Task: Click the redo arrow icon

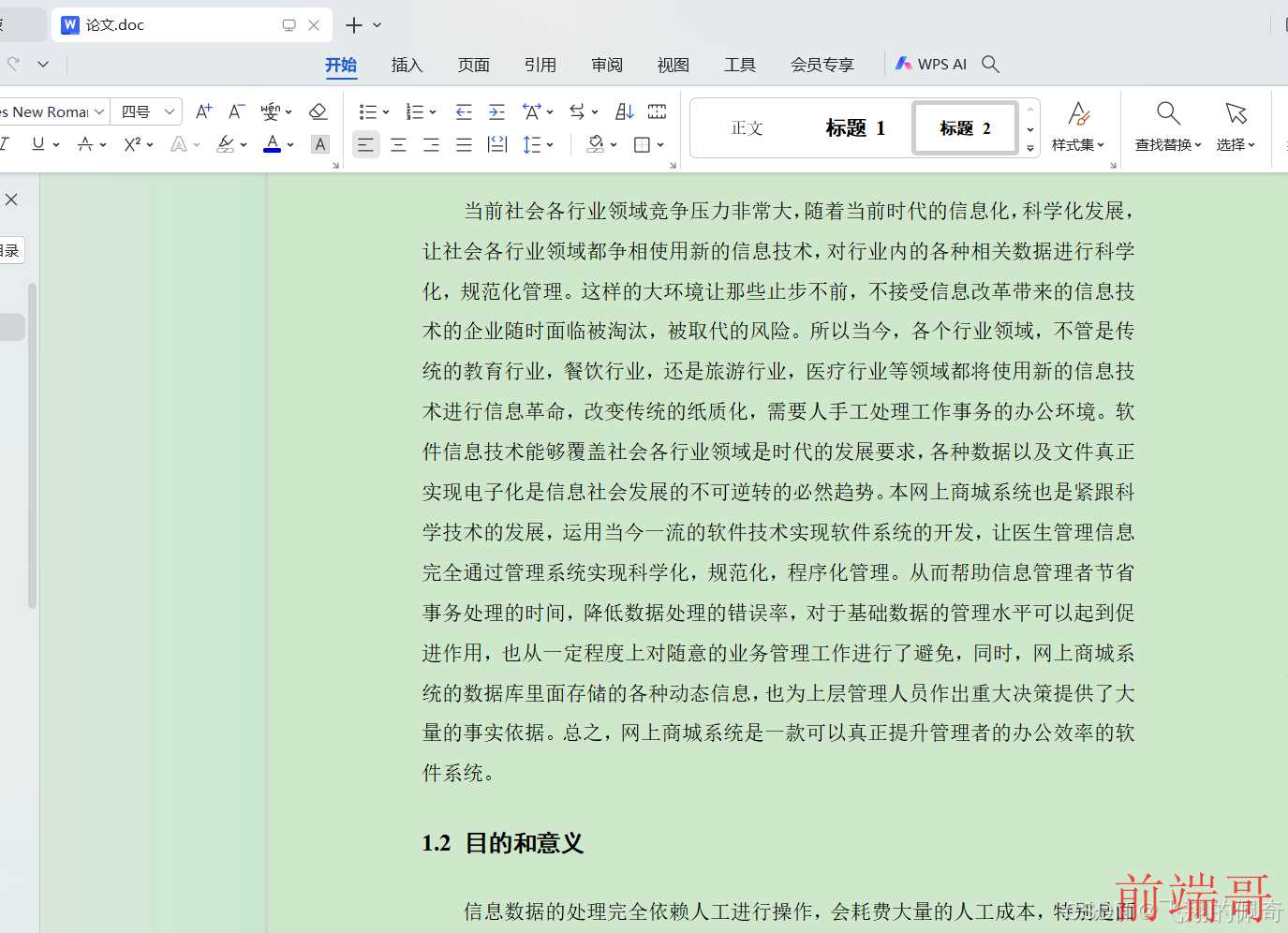Action: (13, 64)
